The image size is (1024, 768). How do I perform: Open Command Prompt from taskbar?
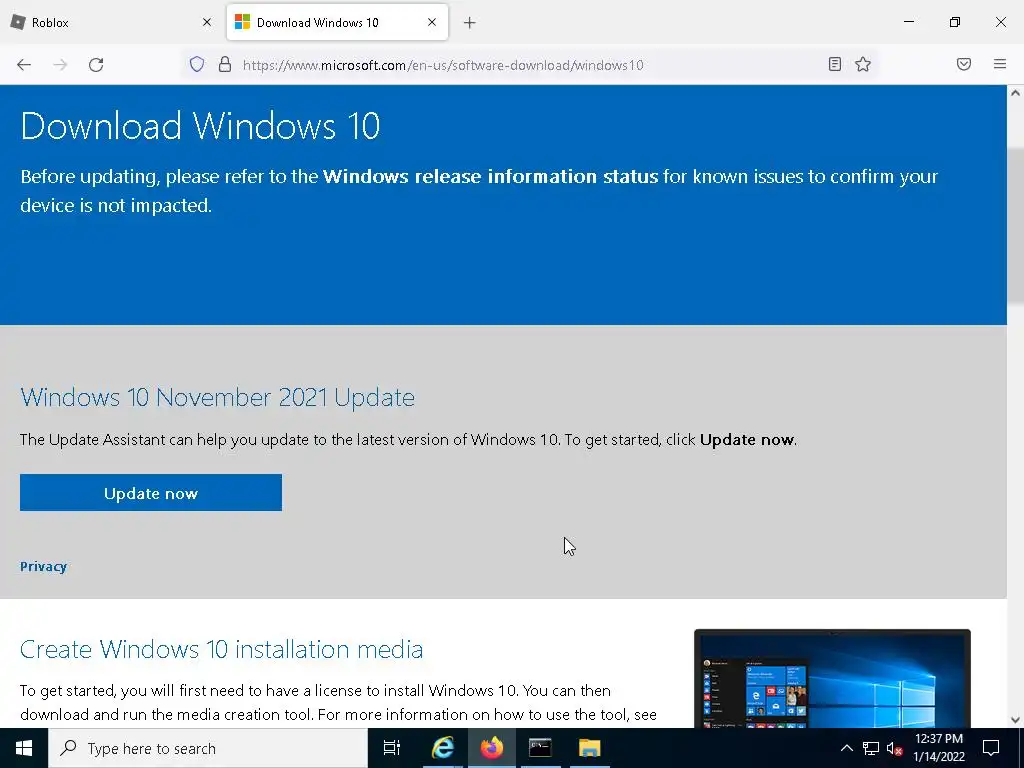tap(540, 748)
